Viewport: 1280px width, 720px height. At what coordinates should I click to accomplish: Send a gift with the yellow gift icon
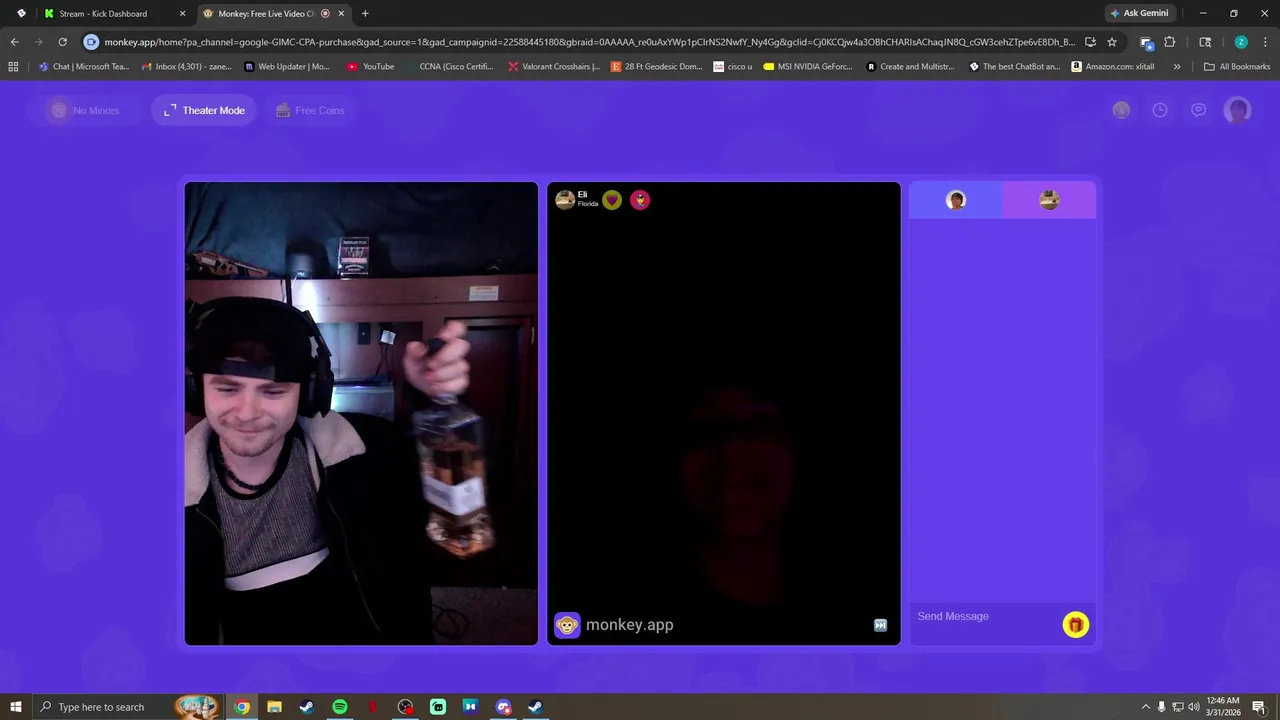coord(1075,625)
